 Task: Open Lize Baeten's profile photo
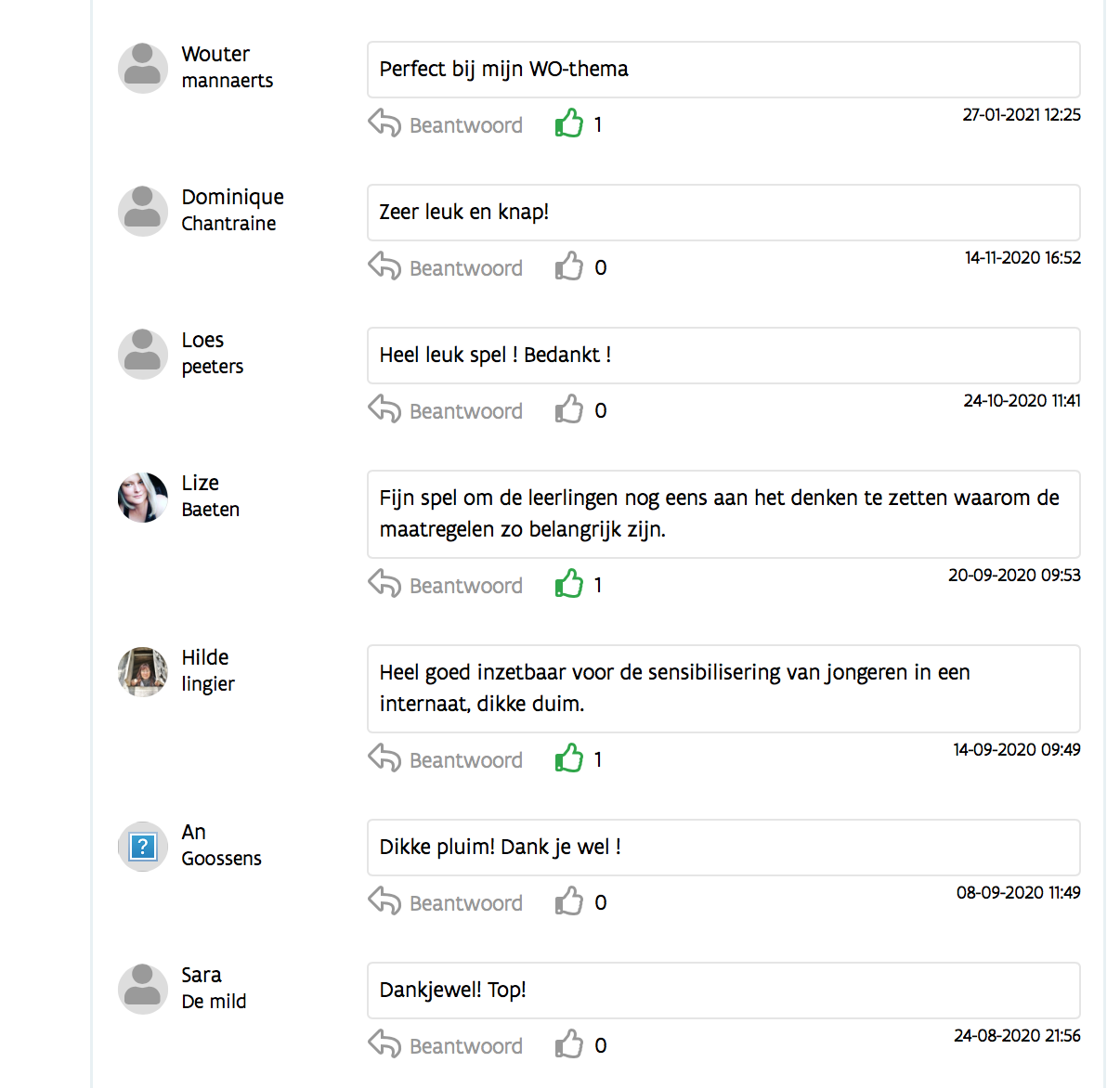click(x=143, y=498)
